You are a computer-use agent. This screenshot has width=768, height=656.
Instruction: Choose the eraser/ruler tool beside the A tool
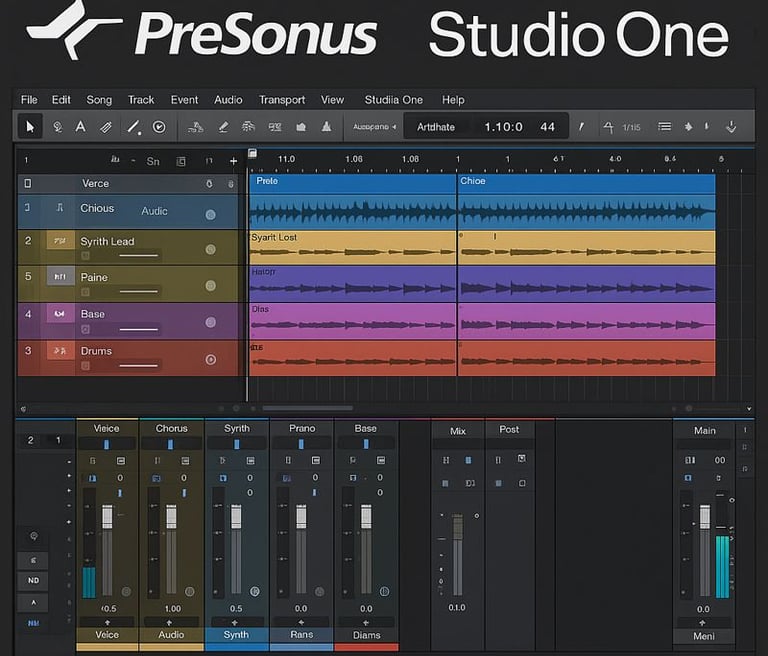105,127
